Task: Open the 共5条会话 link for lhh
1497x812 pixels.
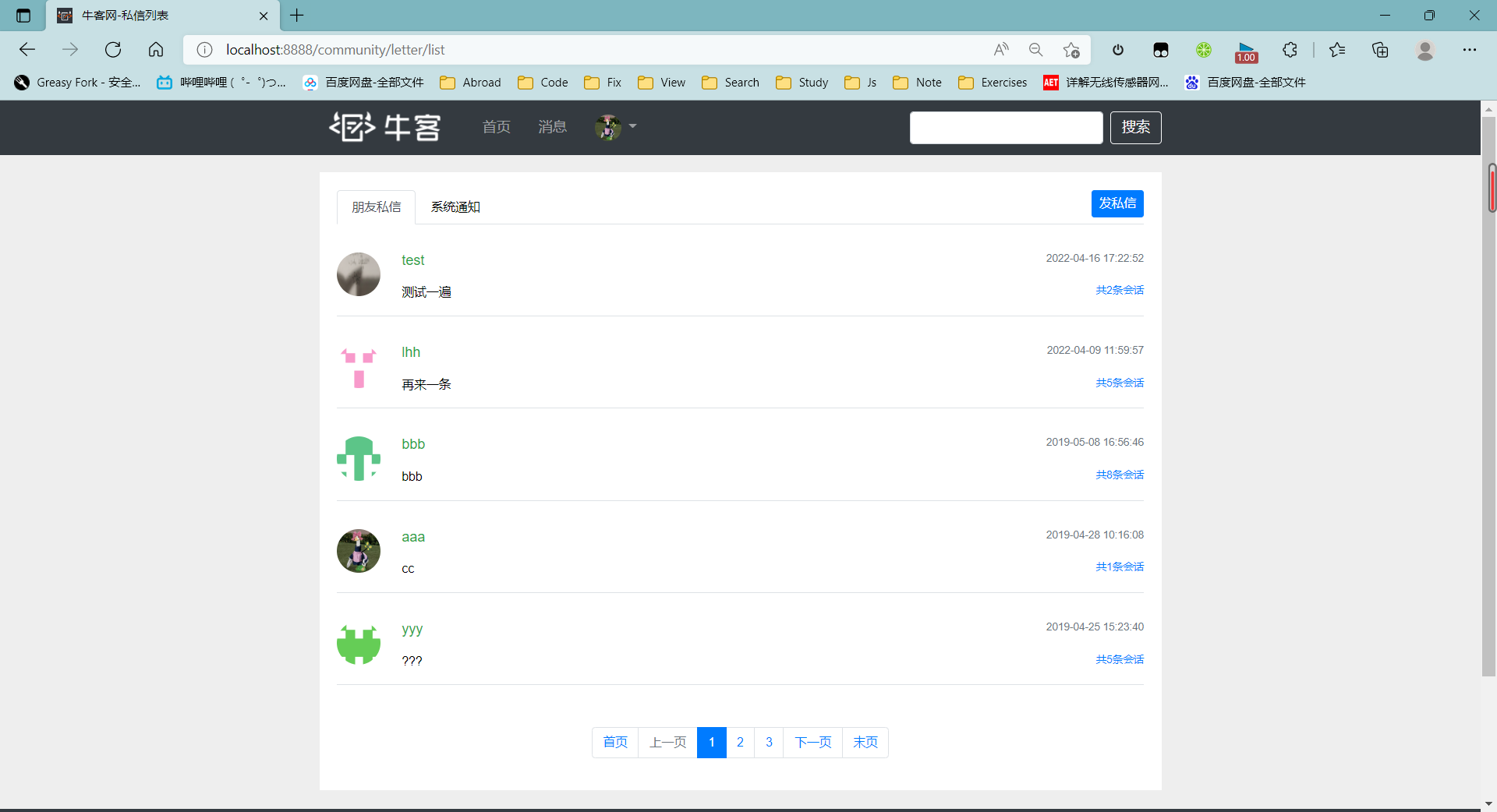Action: tap(1119, 383)
